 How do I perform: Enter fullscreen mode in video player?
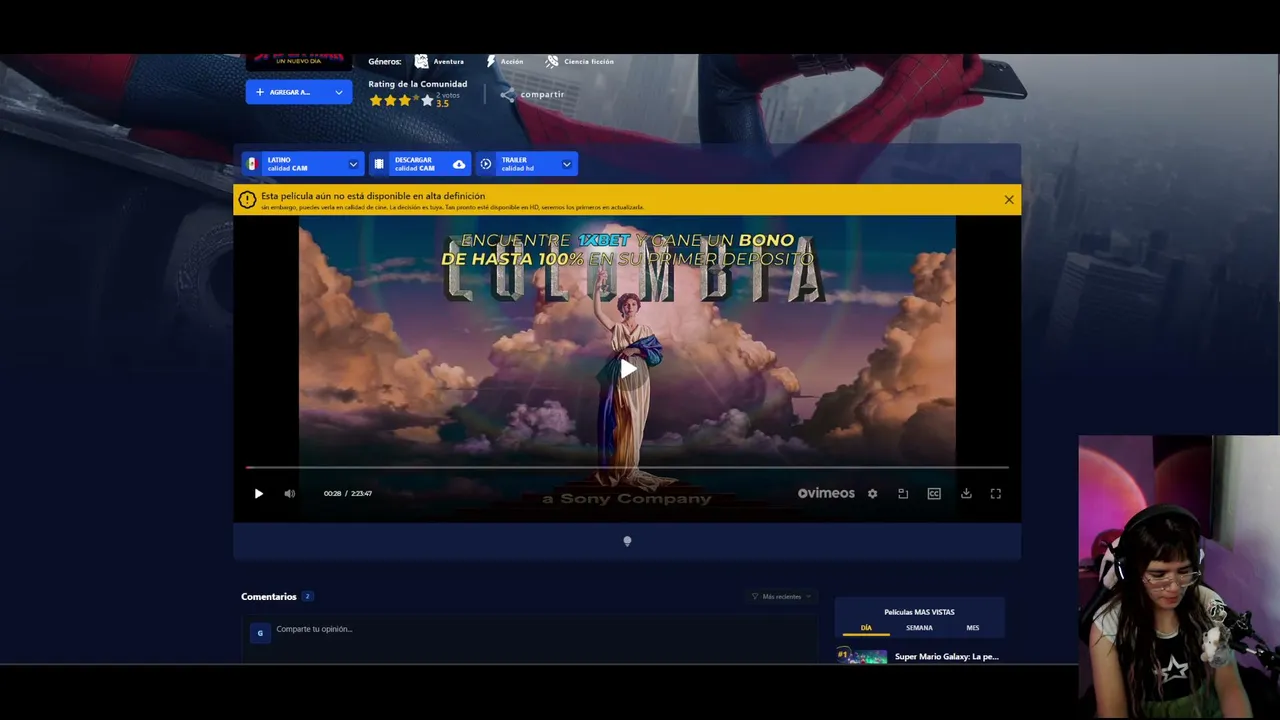[996, 493]
